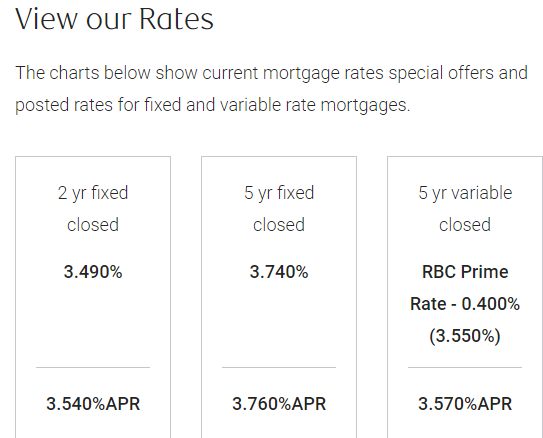Click the 3.490% rate value
The image size is (543, 438).
[x=93, y=272]
